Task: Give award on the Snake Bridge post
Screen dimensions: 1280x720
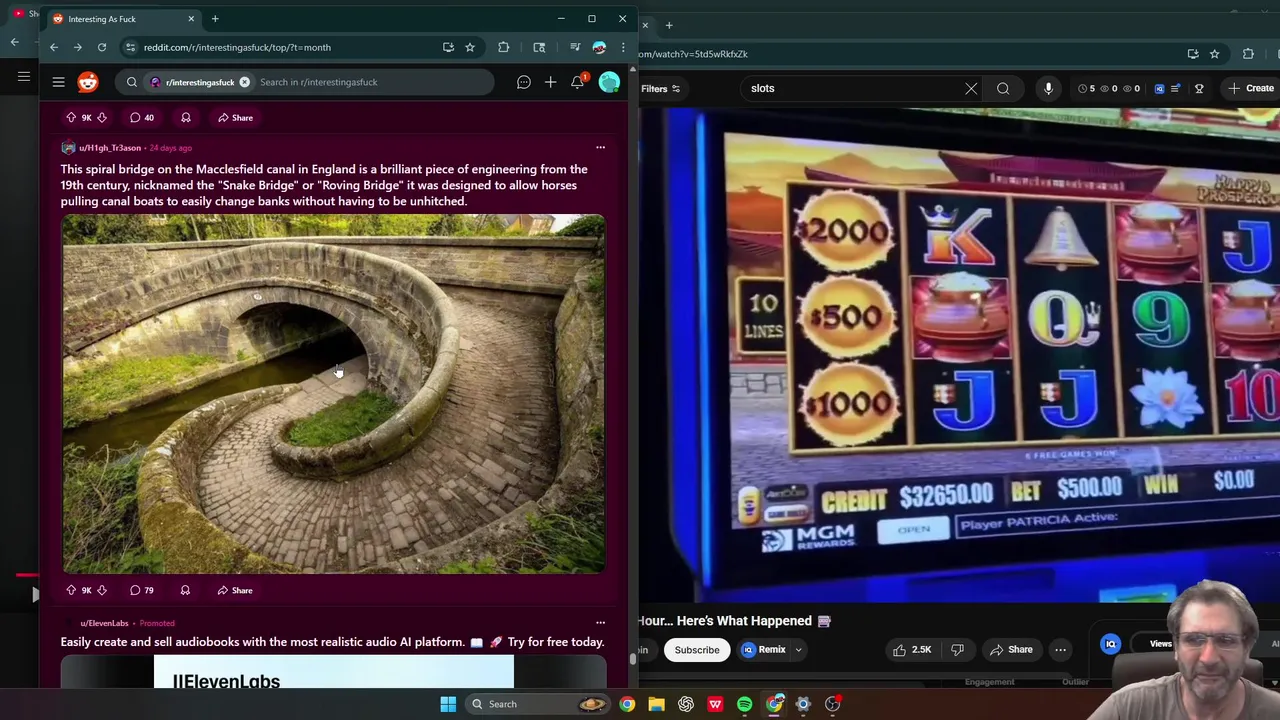Action: tap(185, 590)
